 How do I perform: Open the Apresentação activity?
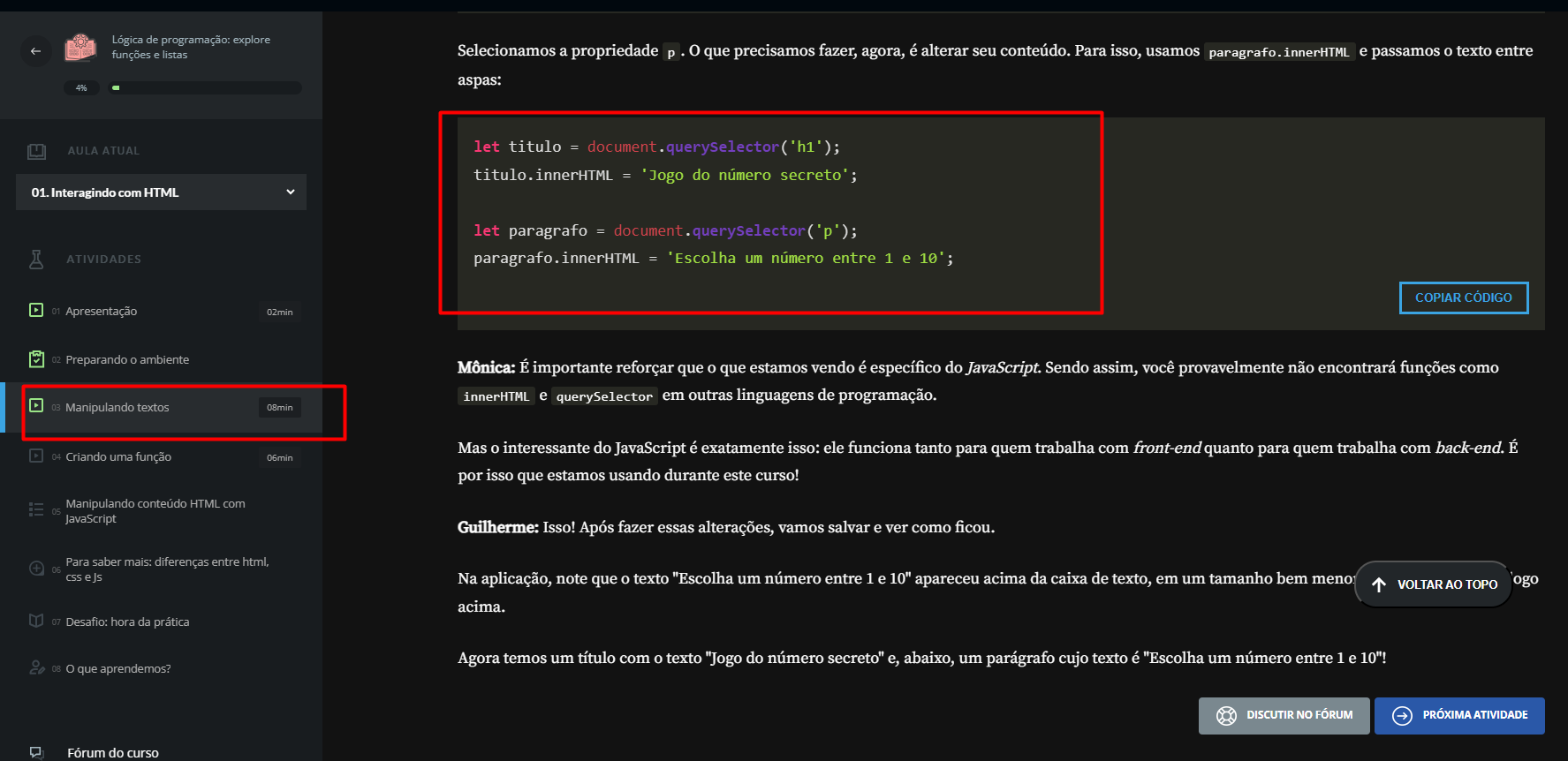[102, 311]
